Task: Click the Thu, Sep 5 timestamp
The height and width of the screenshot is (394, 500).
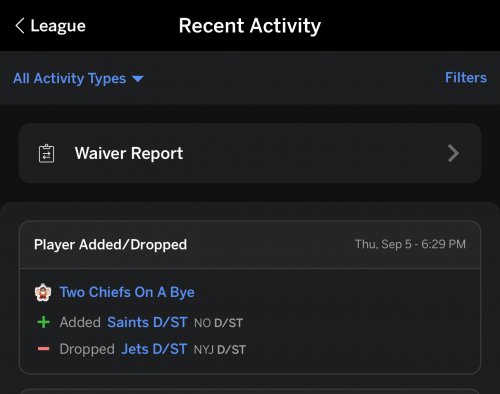Action: [410, 244]
